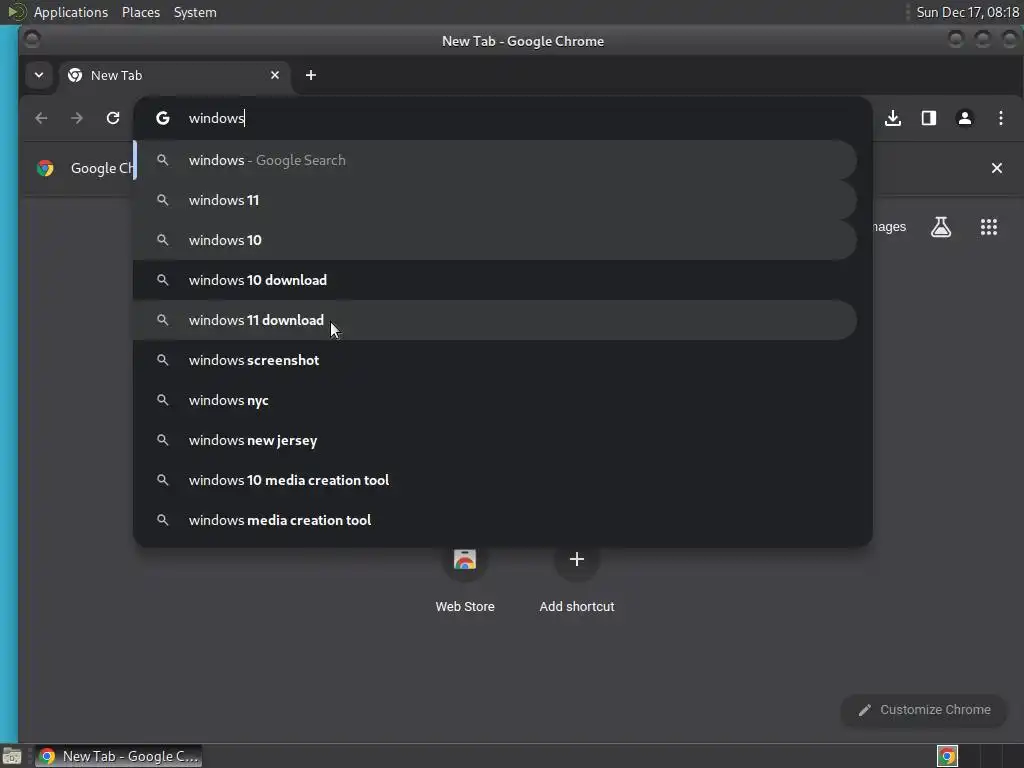Click the window menu icon on Chrome titlebar

(32, 40)
